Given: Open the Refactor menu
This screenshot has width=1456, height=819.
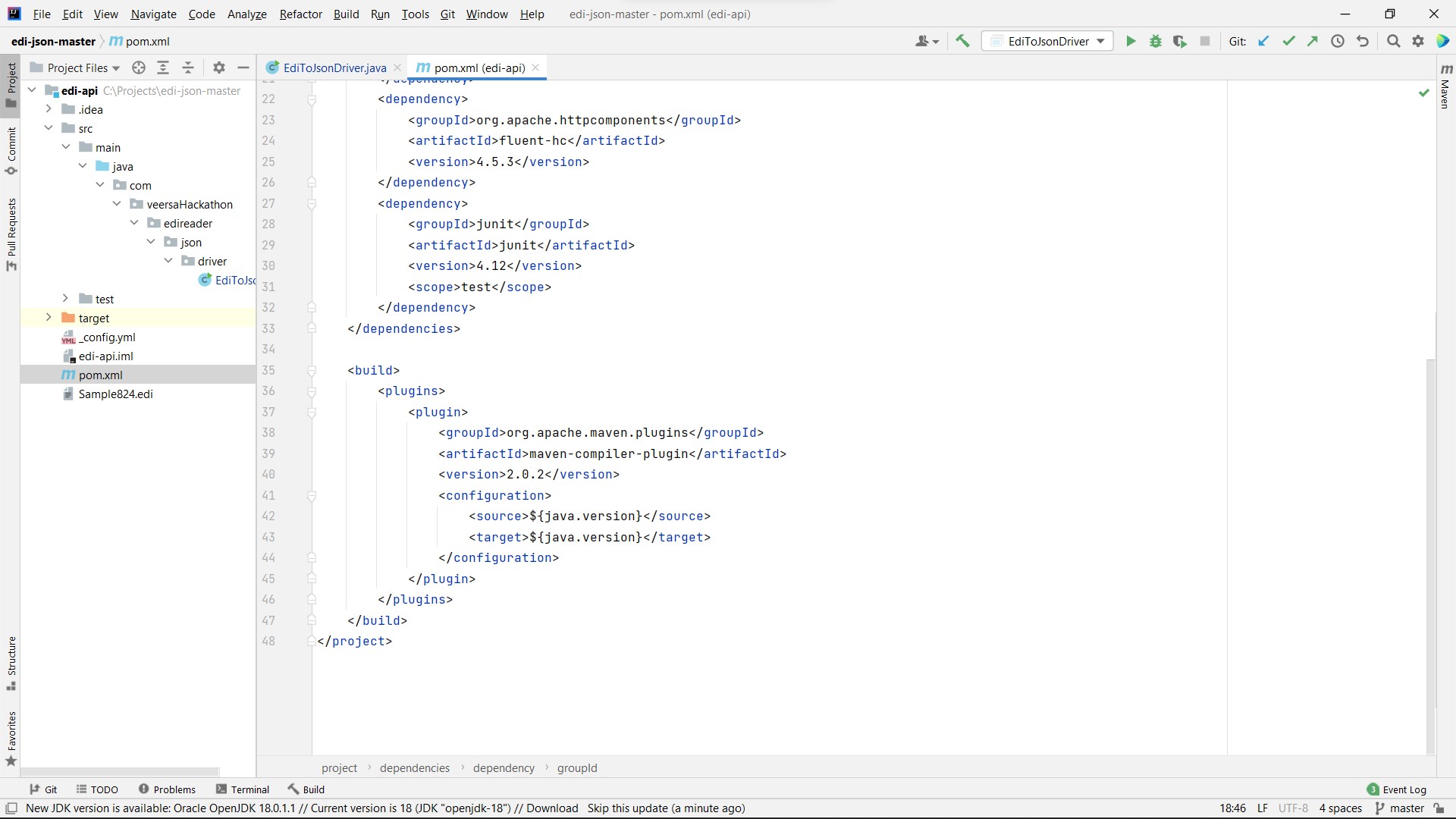Looking at the screenshot, I should tap(300, 14).
